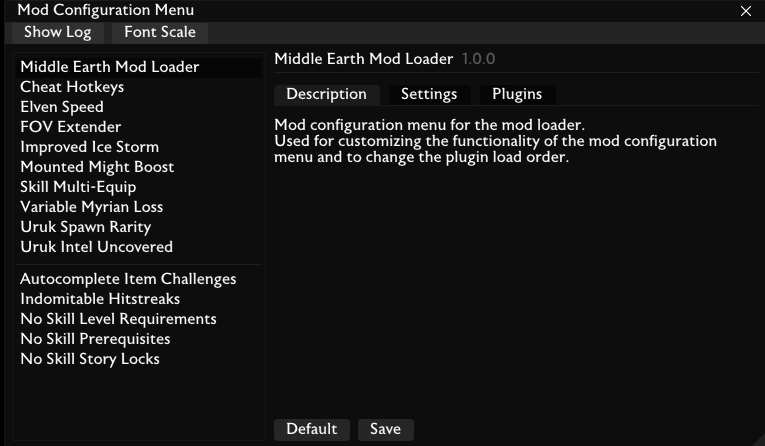
Task: Open the Plugins tab
Action: point(517,94)
